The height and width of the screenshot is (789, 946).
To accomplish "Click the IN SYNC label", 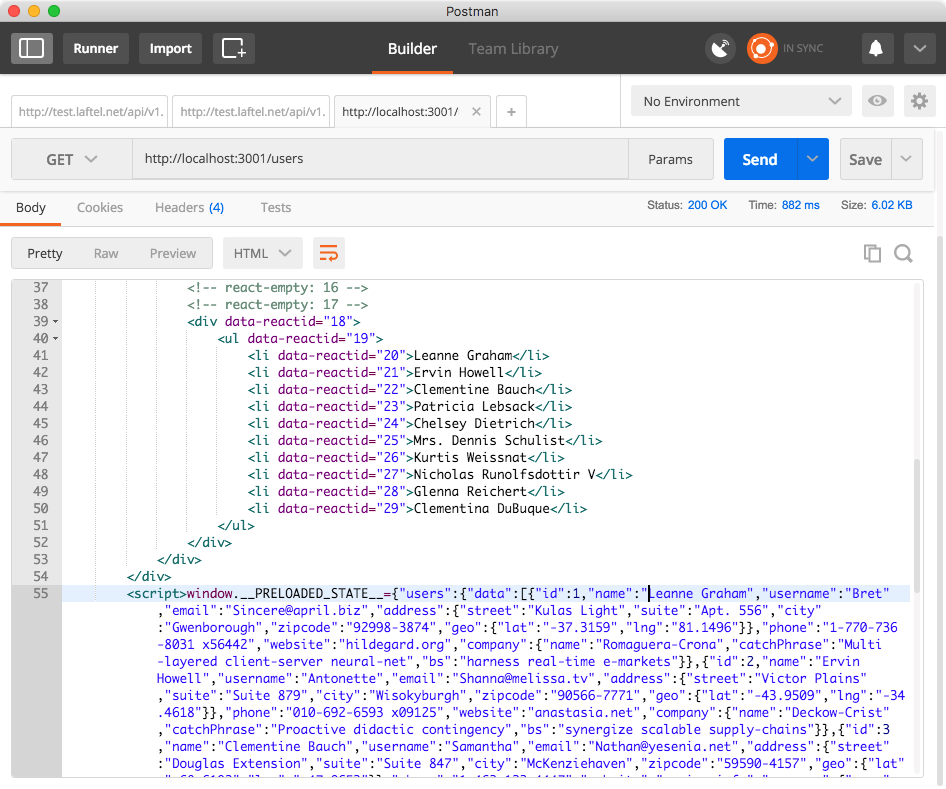I will (x=803, y=48).
